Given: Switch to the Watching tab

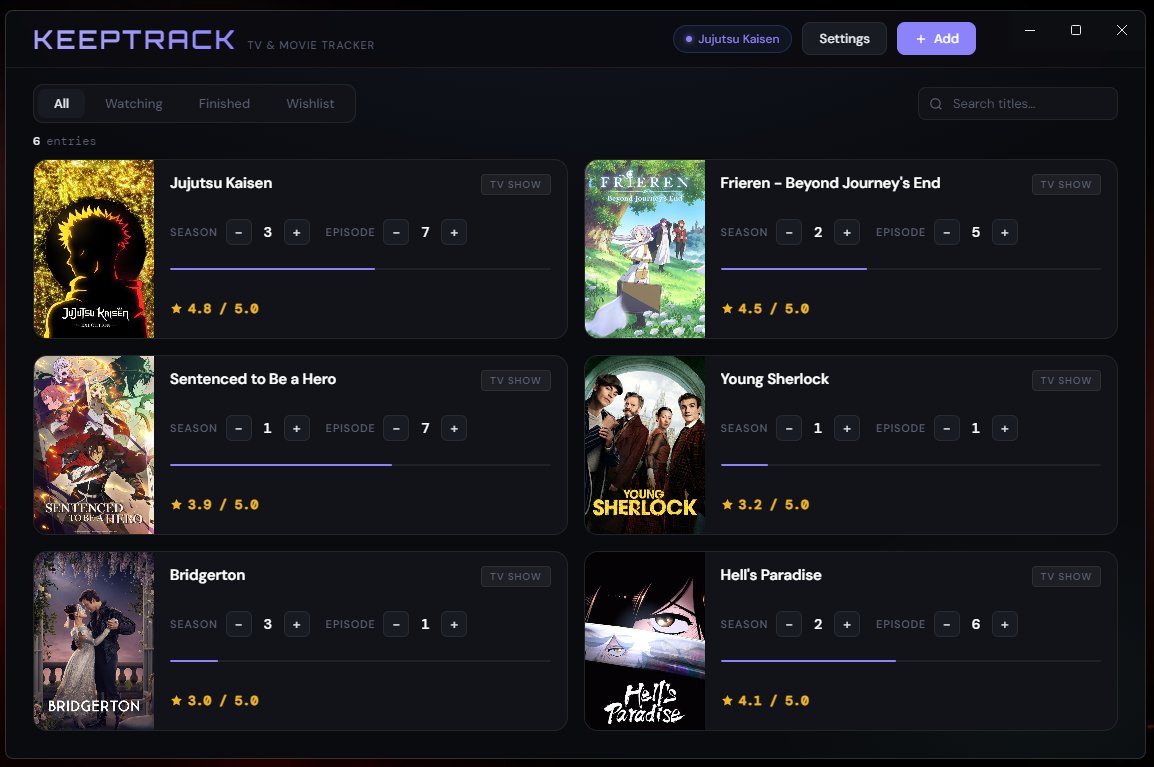Looking at the screenshot, I should click(x=134, y=104).
